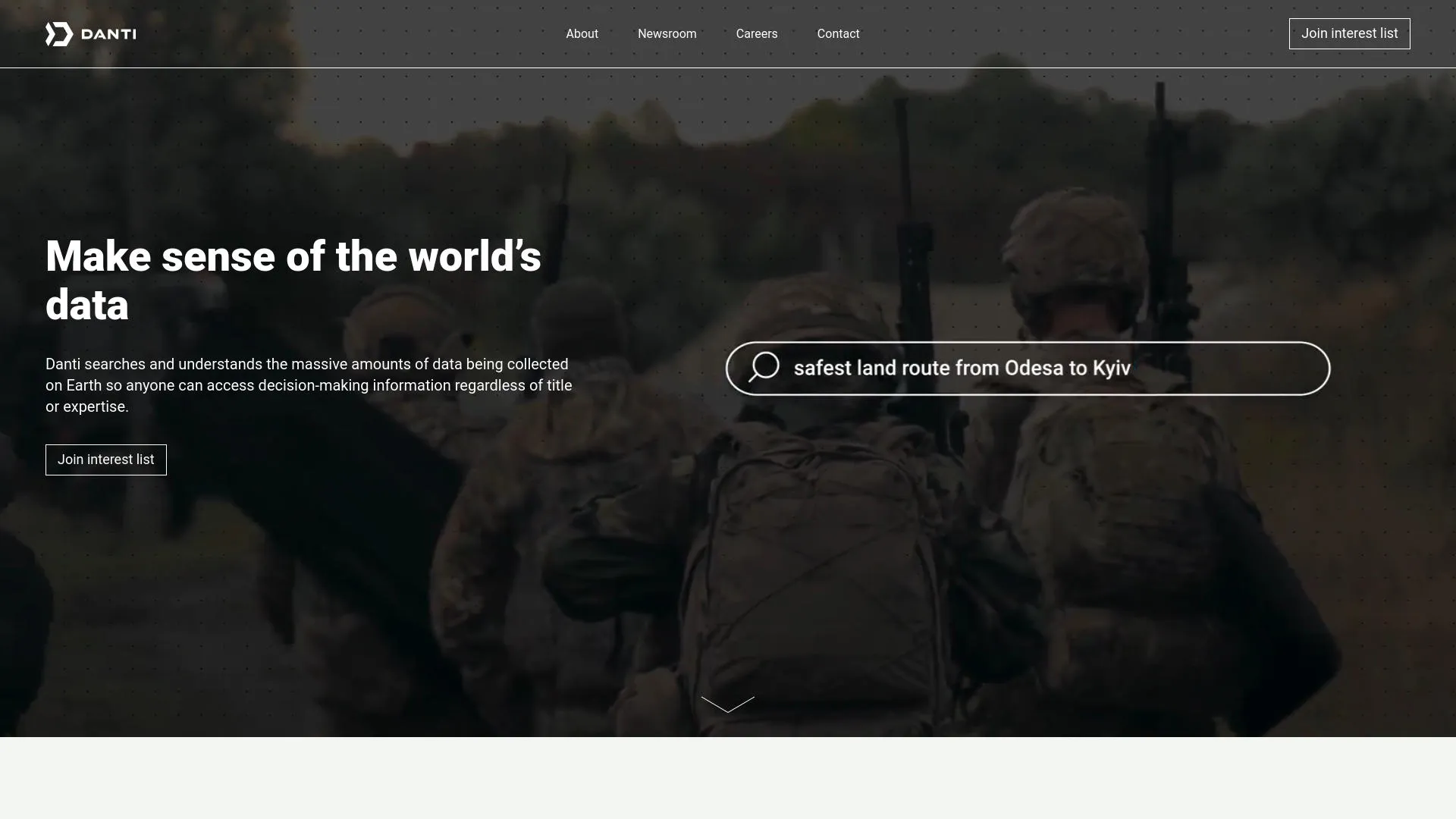Click the magnifying glass search icon
Image resolution: width=1456 pixels, height=819 pixels.
(x=764, y=368)
